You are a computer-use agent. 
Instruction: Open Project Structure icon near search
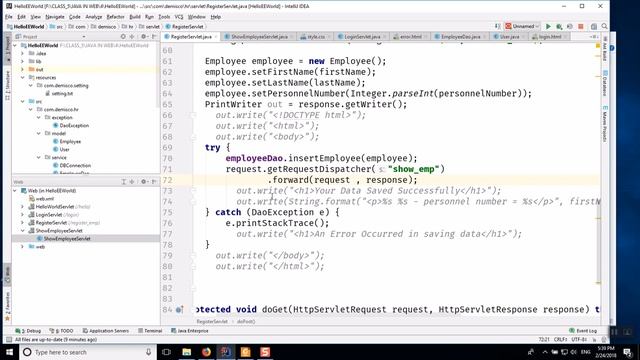pos(594,26)
